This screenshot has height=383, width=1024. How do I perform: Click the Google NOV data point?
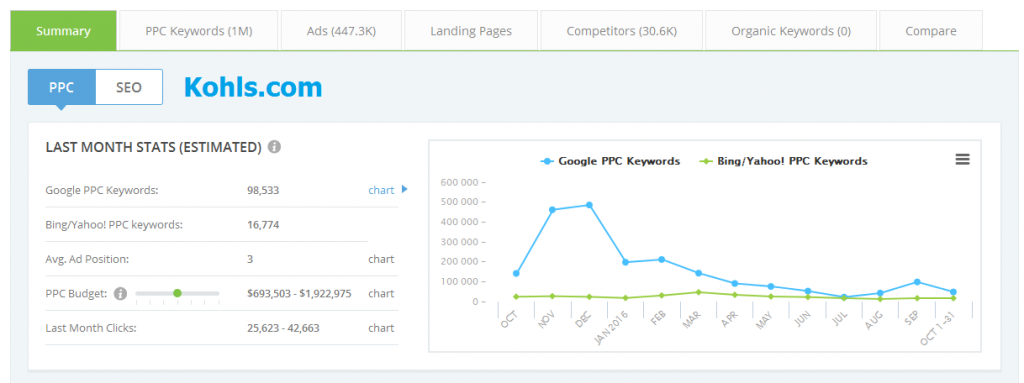pos(552,210)
